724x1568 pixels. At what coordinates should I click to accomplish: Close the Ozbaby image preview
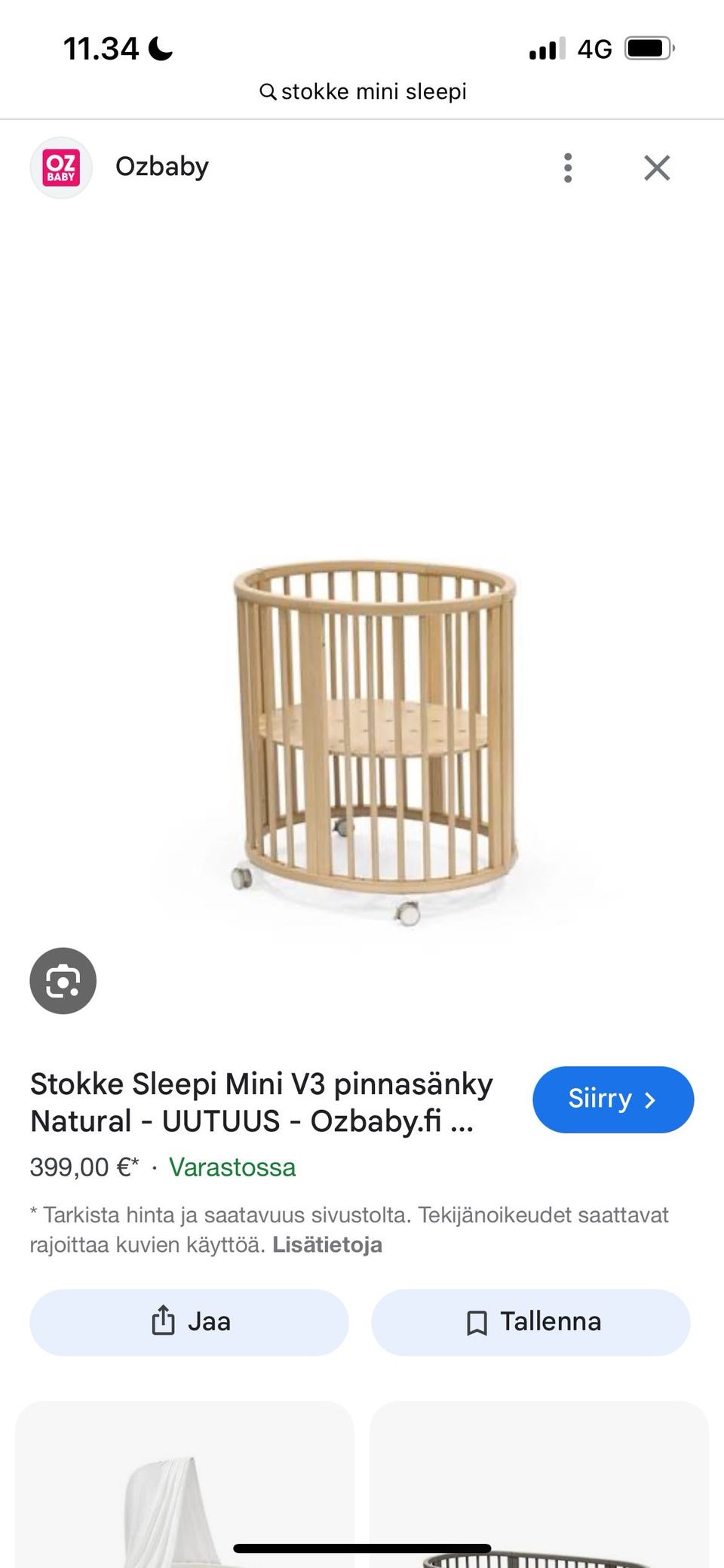pyautogui.click(x=657, y=168)
